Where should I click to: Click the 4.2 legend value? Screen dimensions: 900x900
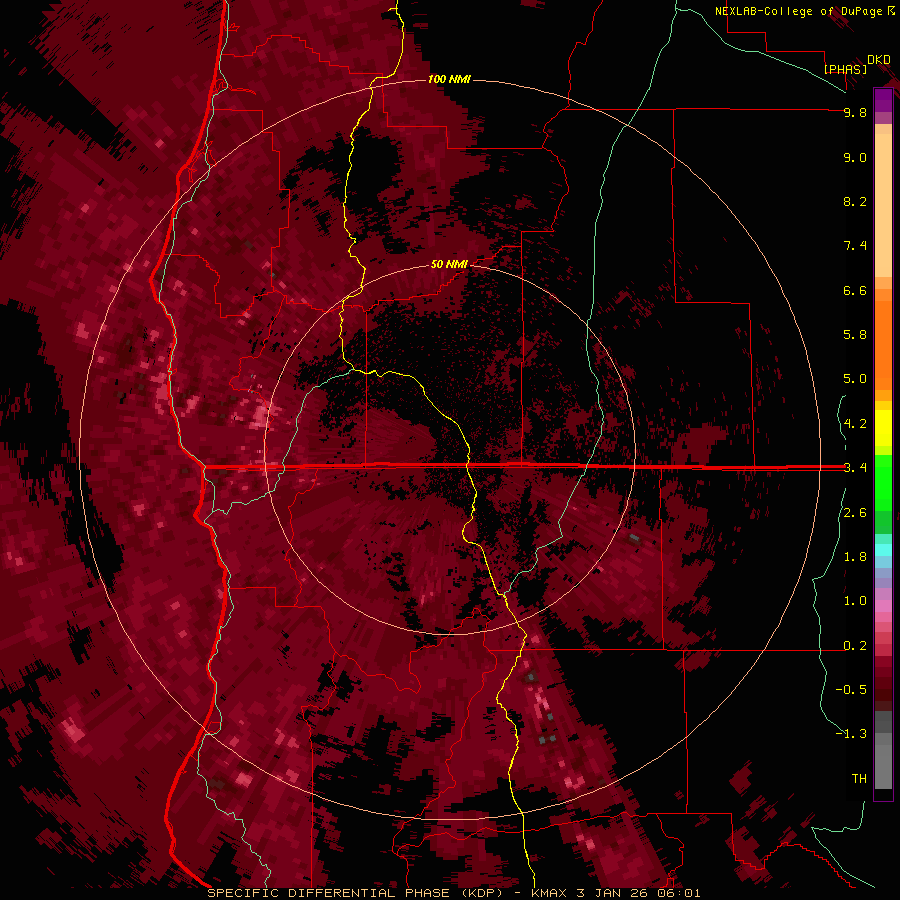coord(855,424)
